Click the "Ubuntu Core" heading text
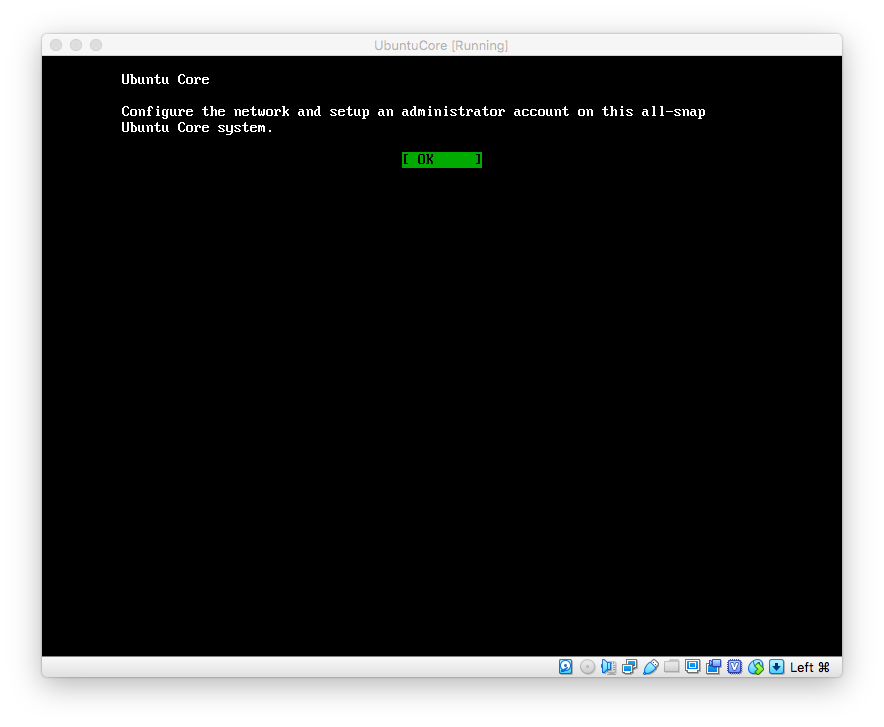 point(165,80)
